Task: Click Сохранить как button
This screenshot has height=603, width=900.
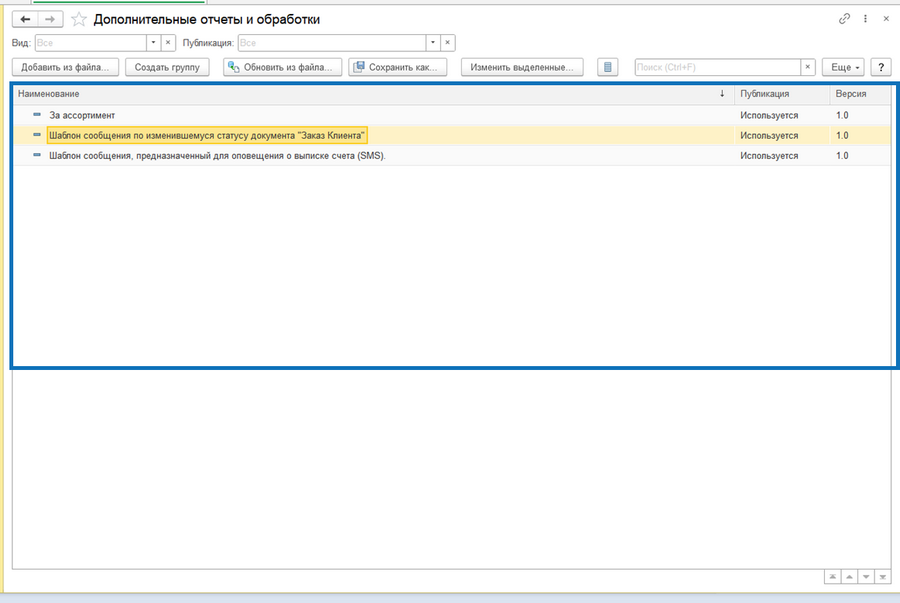Action: pos(398,67)
